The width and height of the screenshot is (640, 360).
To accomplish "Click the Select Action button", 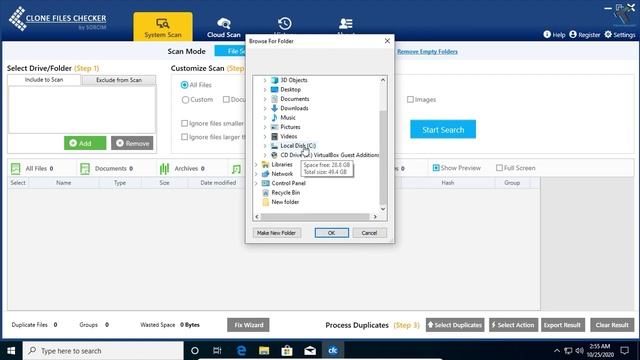I will point(513,325).
